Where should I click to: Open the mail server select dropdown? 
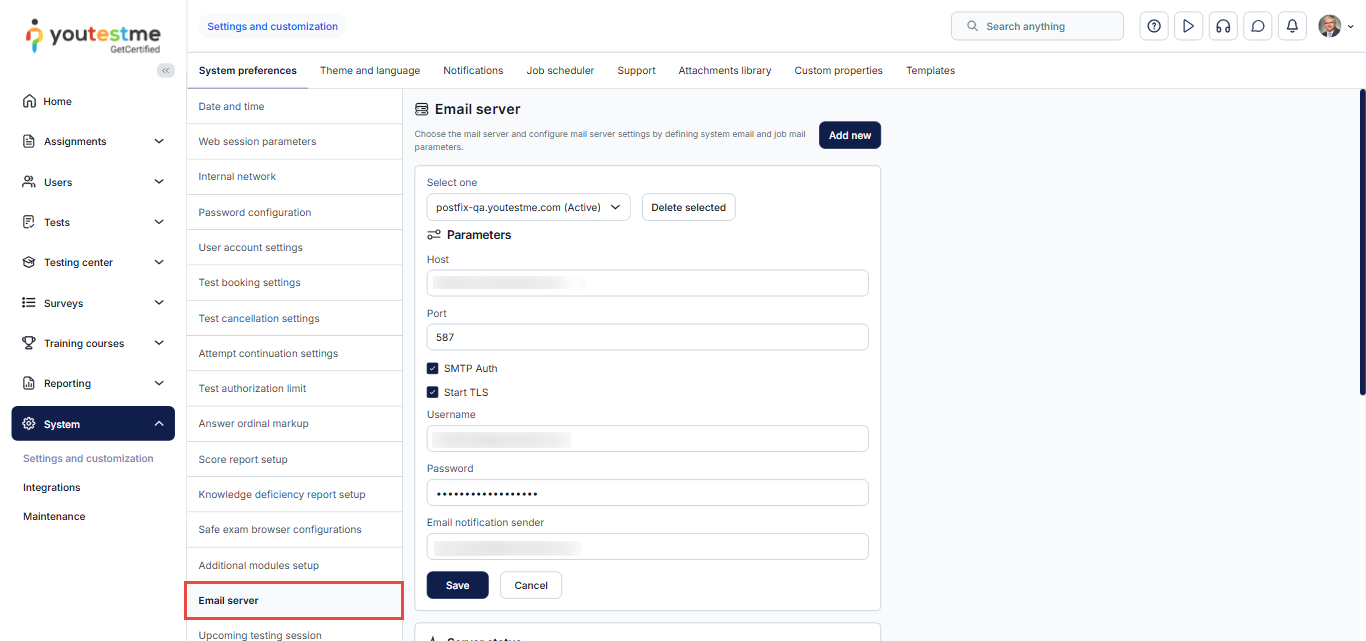(528, 207)
